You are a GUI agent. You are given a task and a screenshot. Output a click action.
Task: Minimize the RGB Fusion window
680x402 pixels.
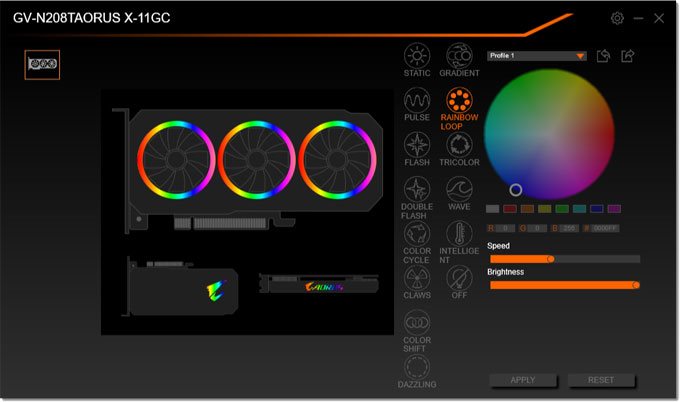click(638, 18)
